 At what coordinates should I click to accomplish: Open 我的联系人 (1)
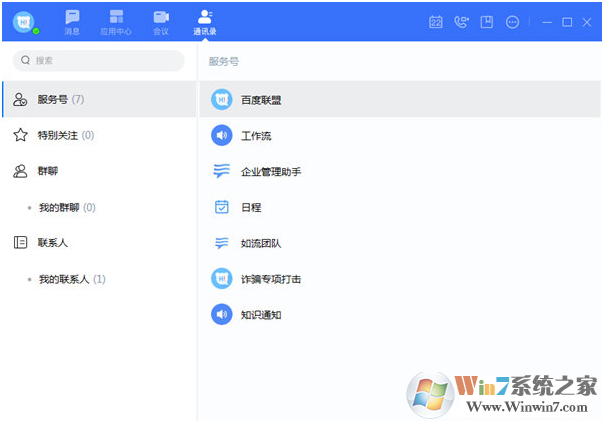coord(99,279)
